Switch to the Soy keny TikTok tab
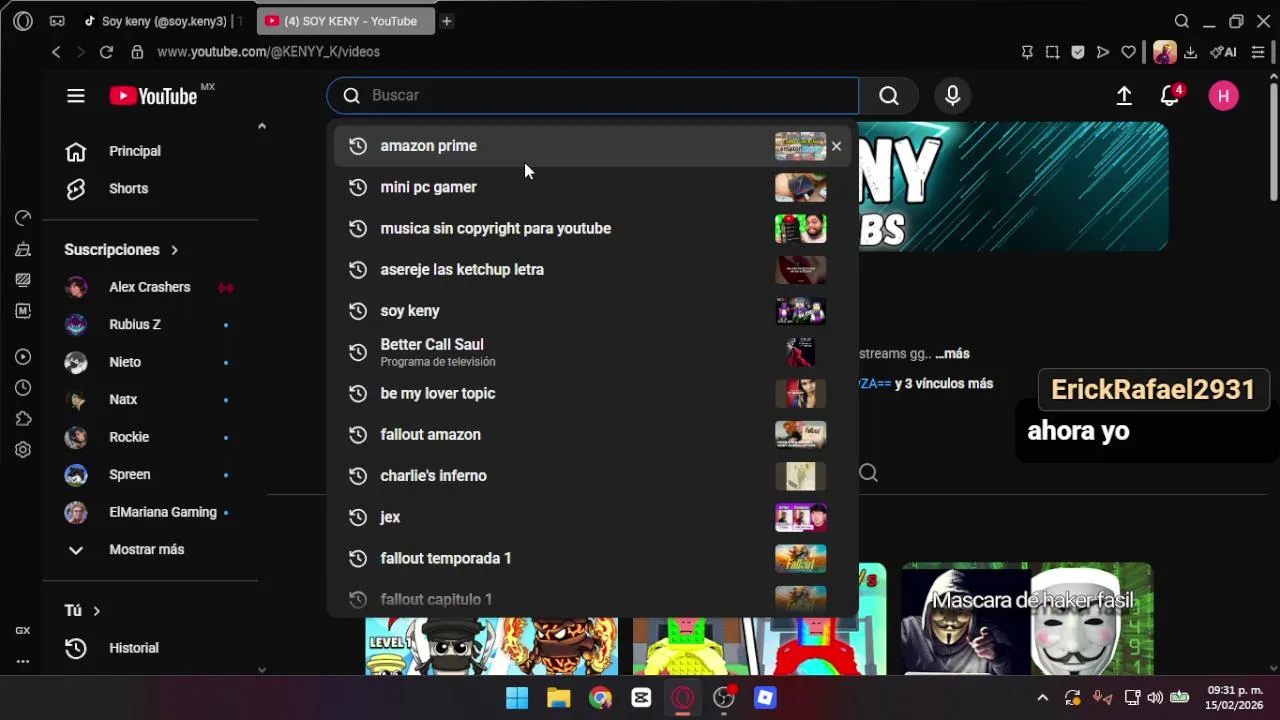Image resolution: width=1280 pixels, height=720 pixels. click(165, 21)
